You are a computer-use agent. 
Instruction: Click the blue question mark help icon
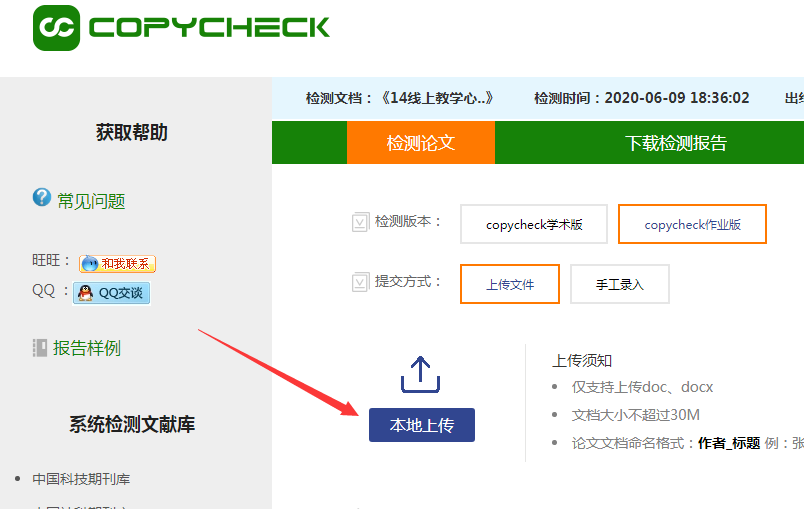click(42, 197)
